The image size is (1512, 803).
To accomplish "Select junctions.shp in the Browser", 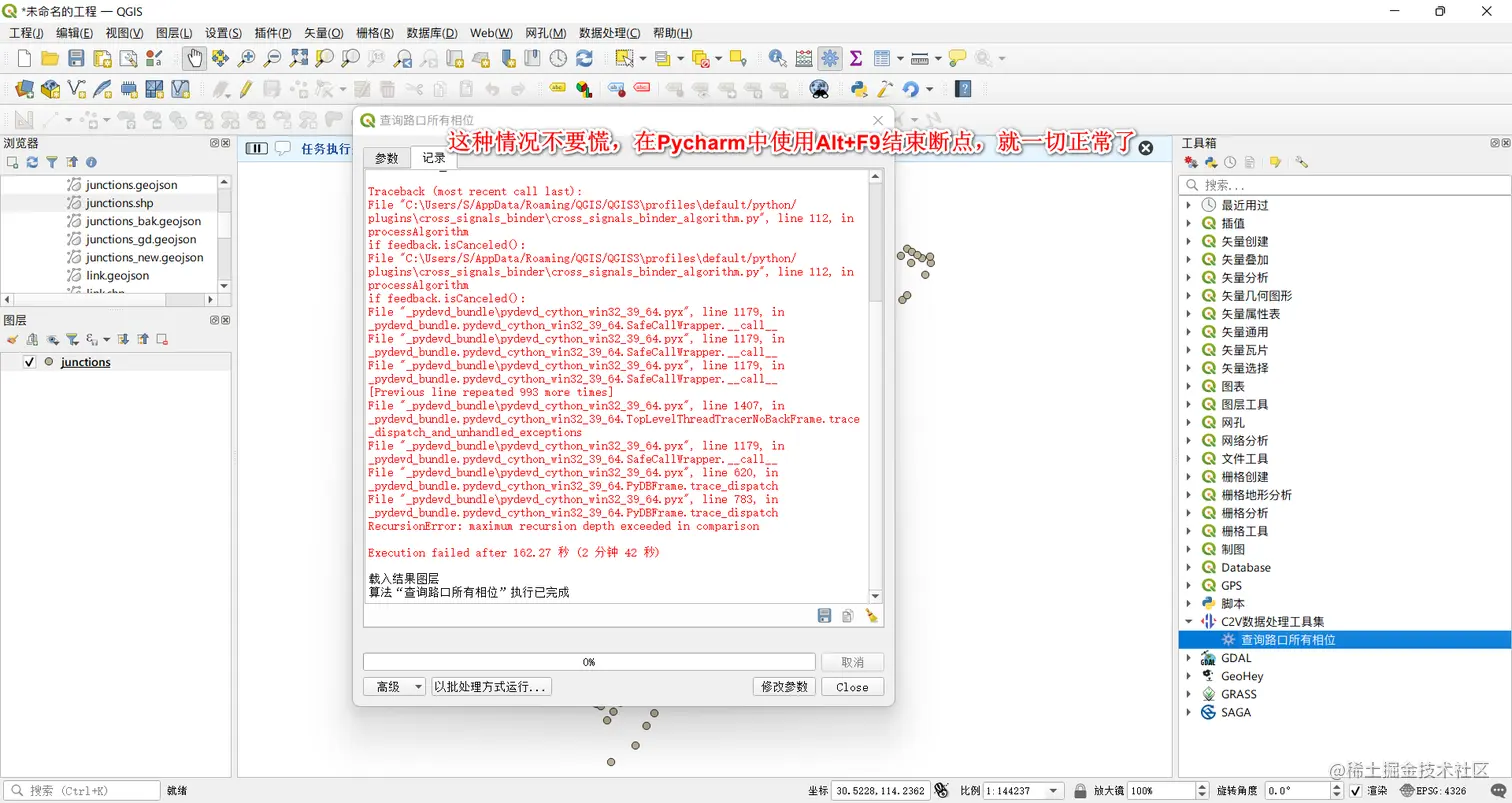I will pyautogui.click(x=119, y=203).
